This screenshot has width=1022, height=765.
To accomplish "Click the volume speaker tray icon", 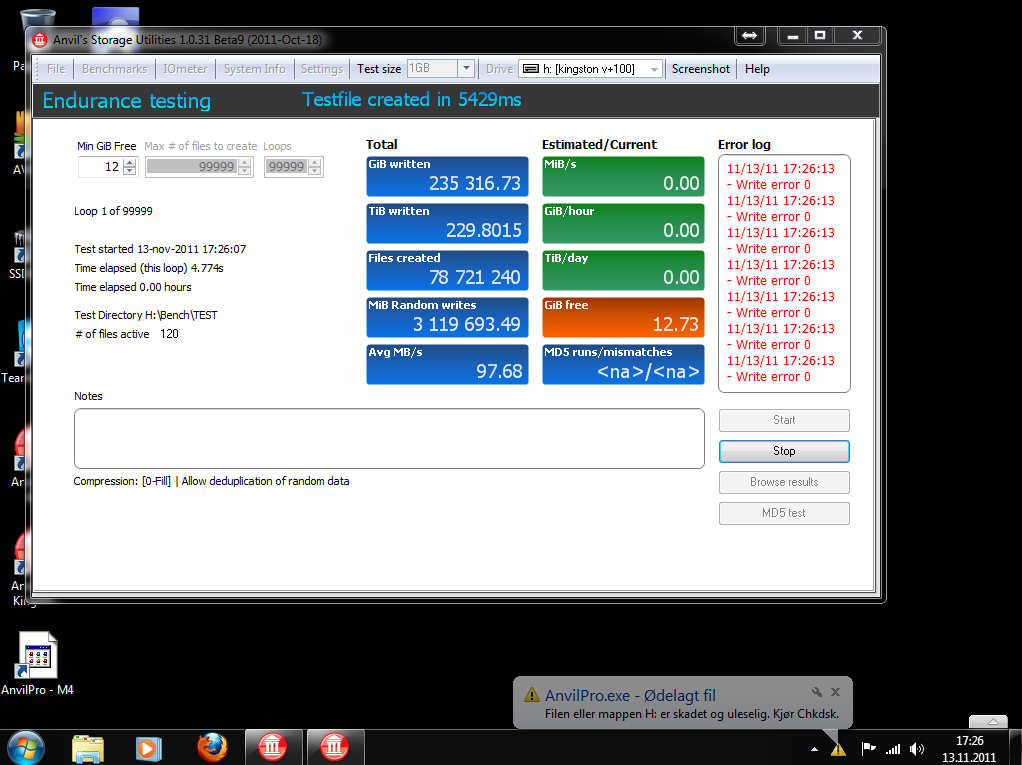I will pos(917,749).
